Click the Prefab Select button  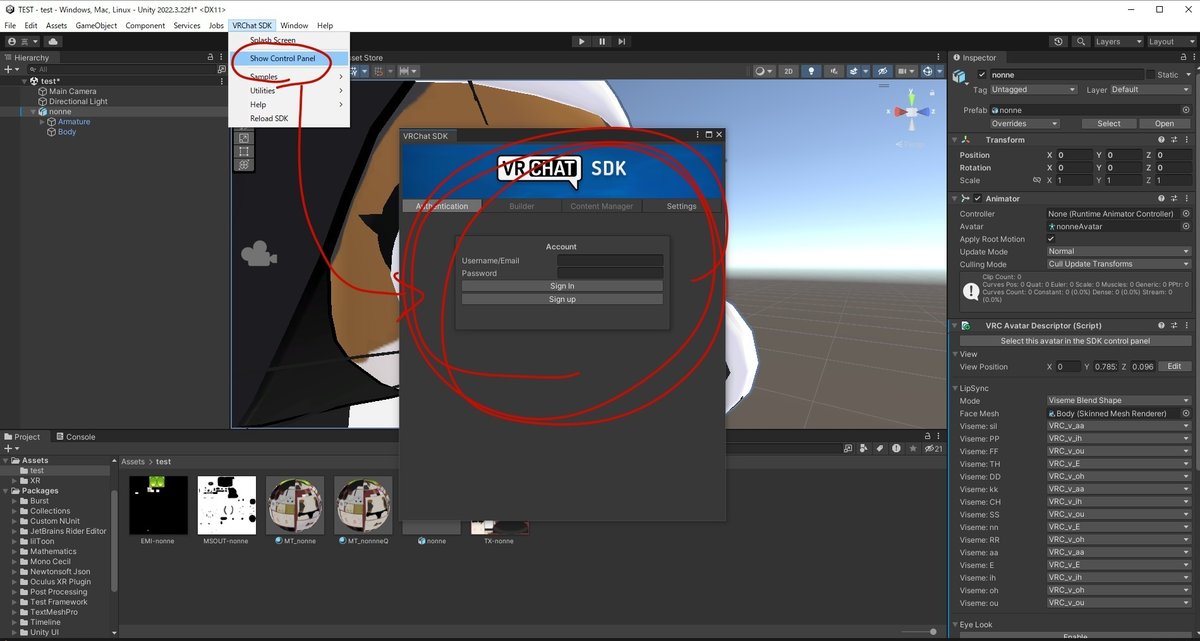click(1109, 124)
